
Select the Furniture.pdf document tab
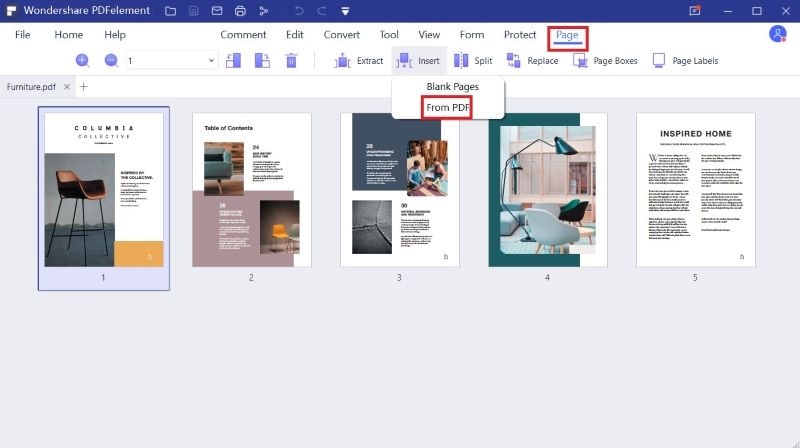click(31, 87)
